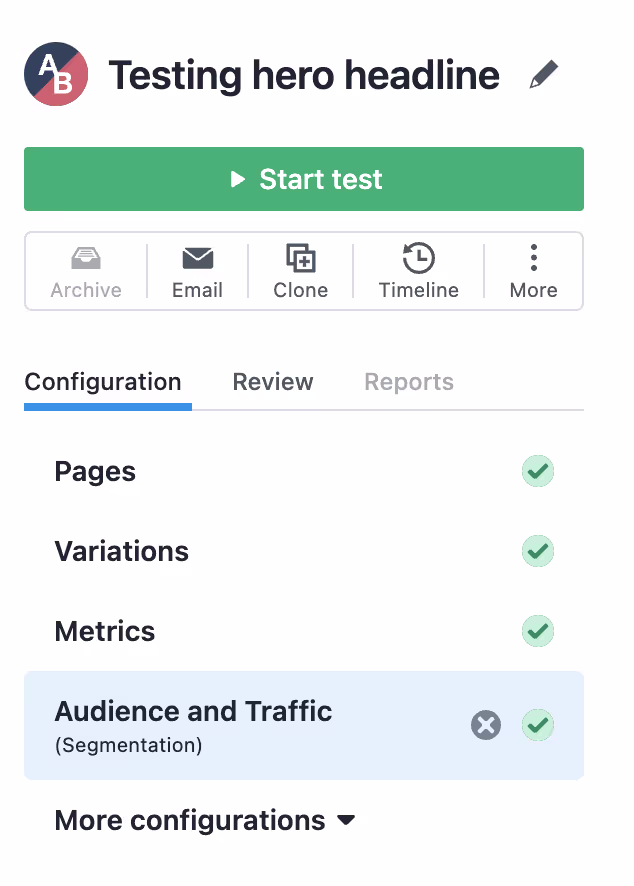This screenshot has width=634, height=886.
Task: Switch to the Reports tab
Action: (x=409, y=383)
